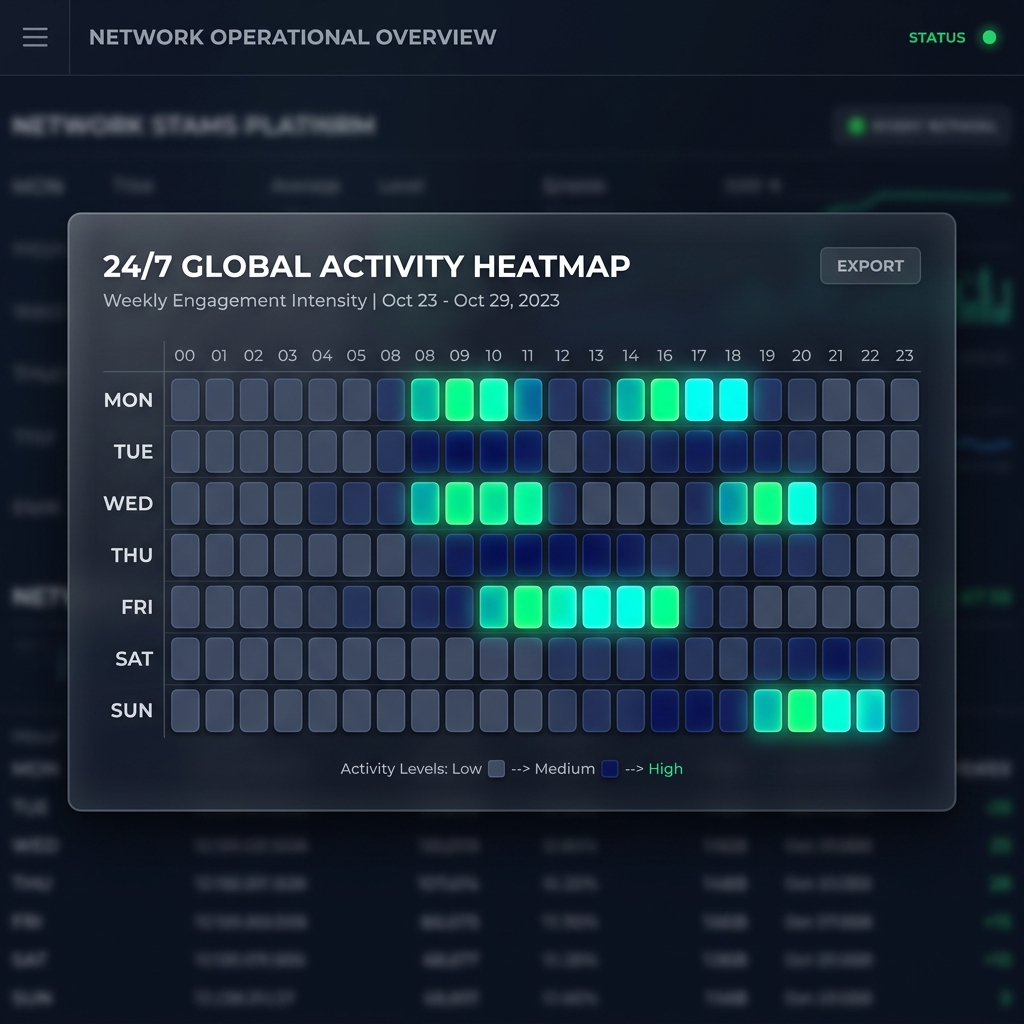This screenshot has height=1024, width=1024.
Task: Select the brightest Monday cell at hour 18
Action: point(733,399)
